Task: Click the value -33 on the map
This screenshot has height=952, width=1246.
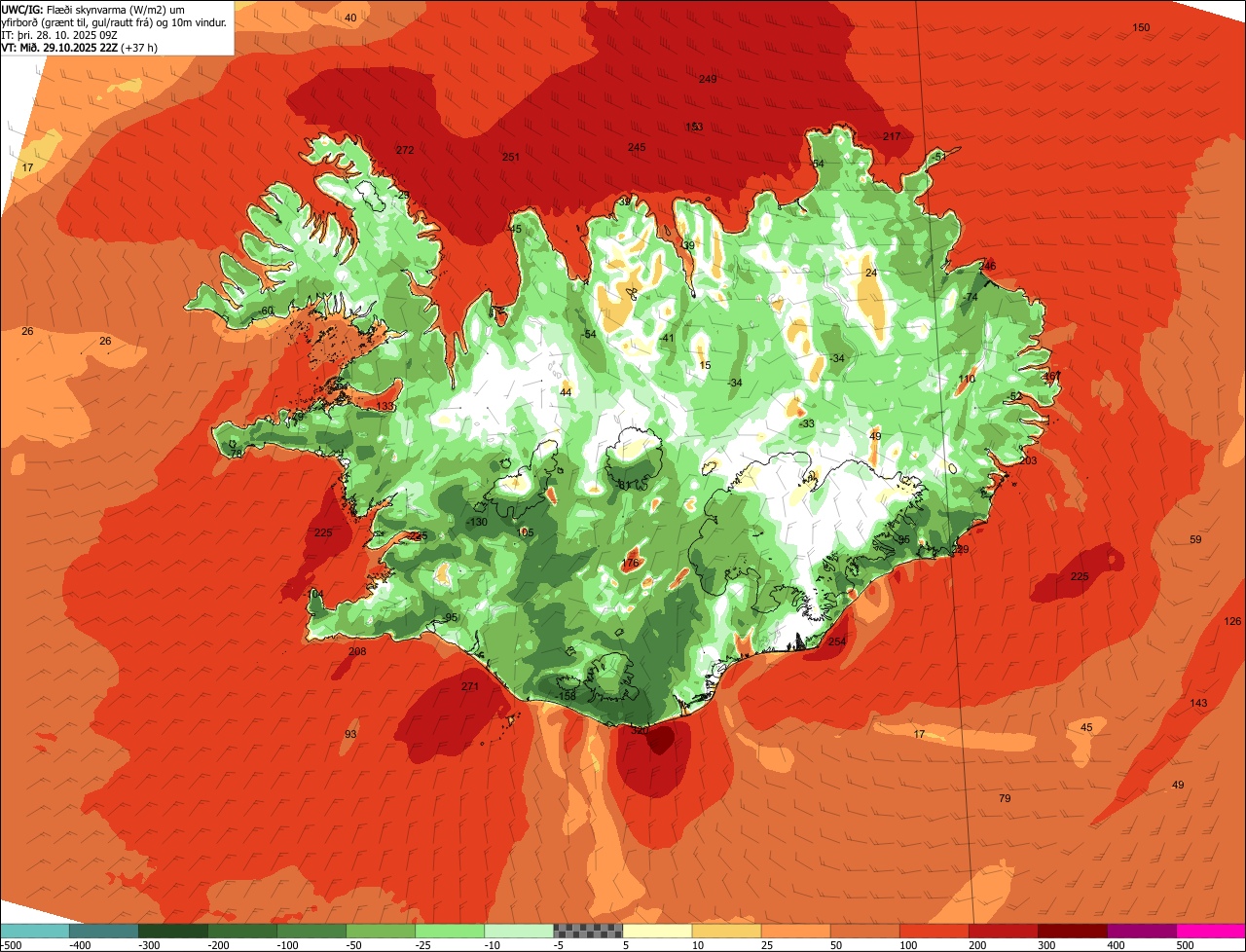Action: (x=806, y=423)
